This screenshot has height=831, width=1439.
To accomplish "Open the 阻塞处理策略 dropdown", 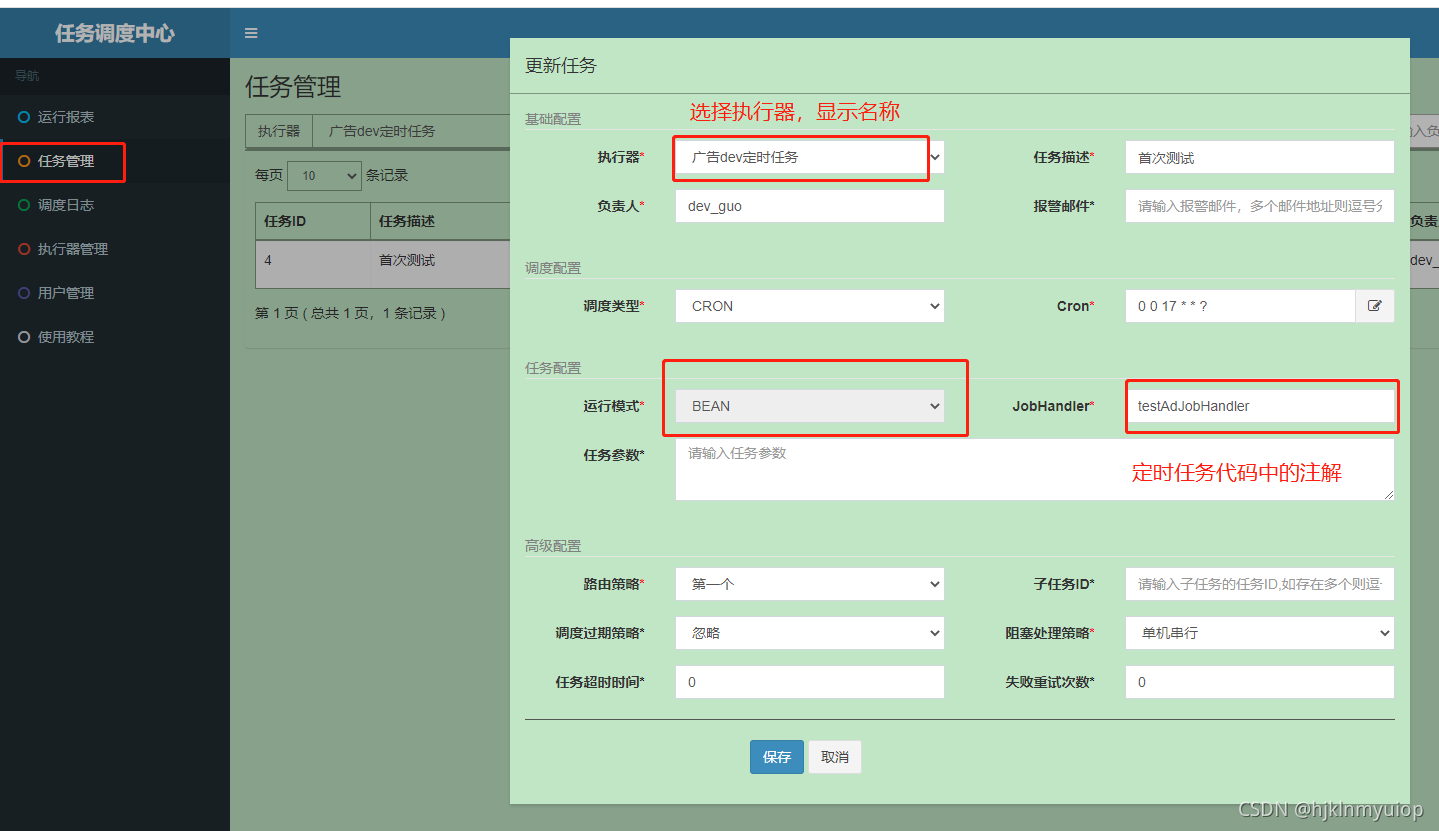I will coord(1260,633).
